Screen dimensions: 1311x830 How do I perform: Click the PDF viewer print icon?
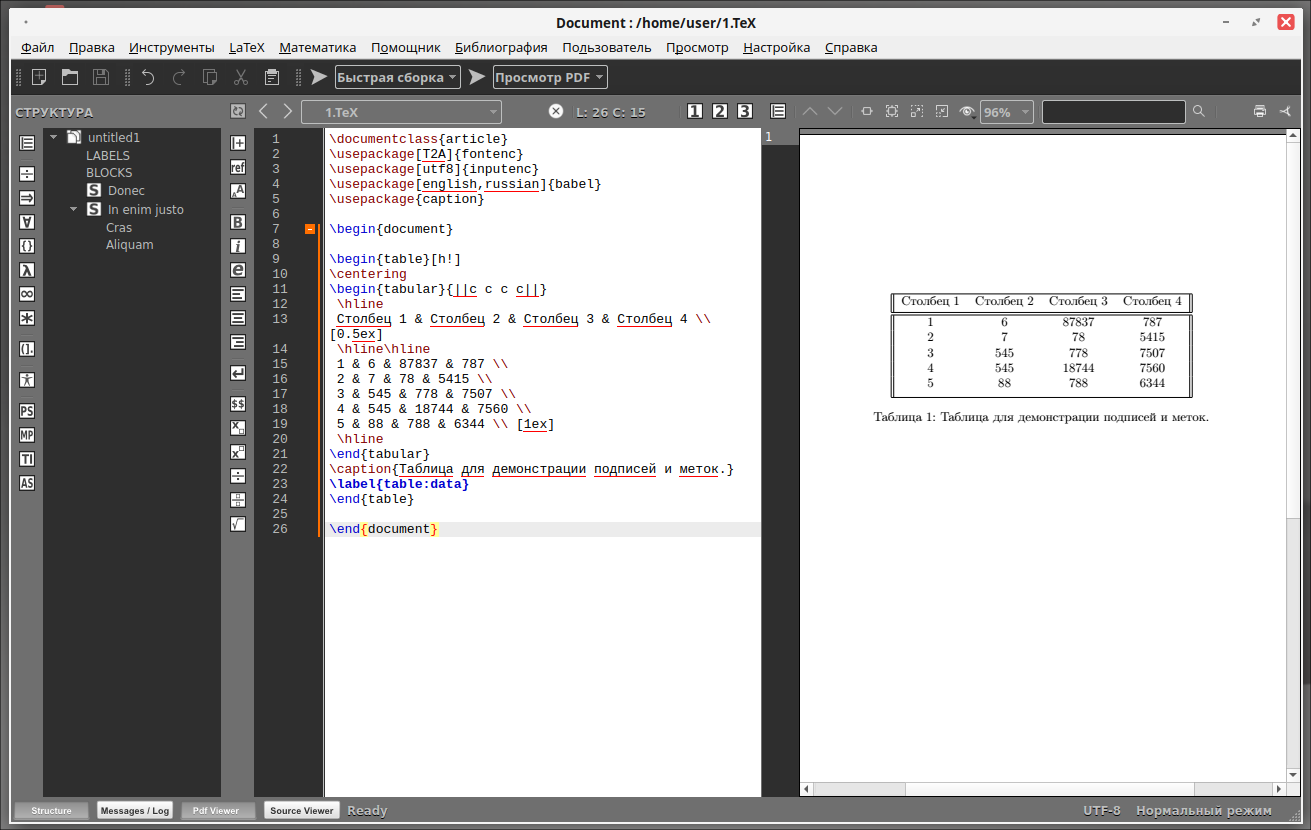point(1259,111)
